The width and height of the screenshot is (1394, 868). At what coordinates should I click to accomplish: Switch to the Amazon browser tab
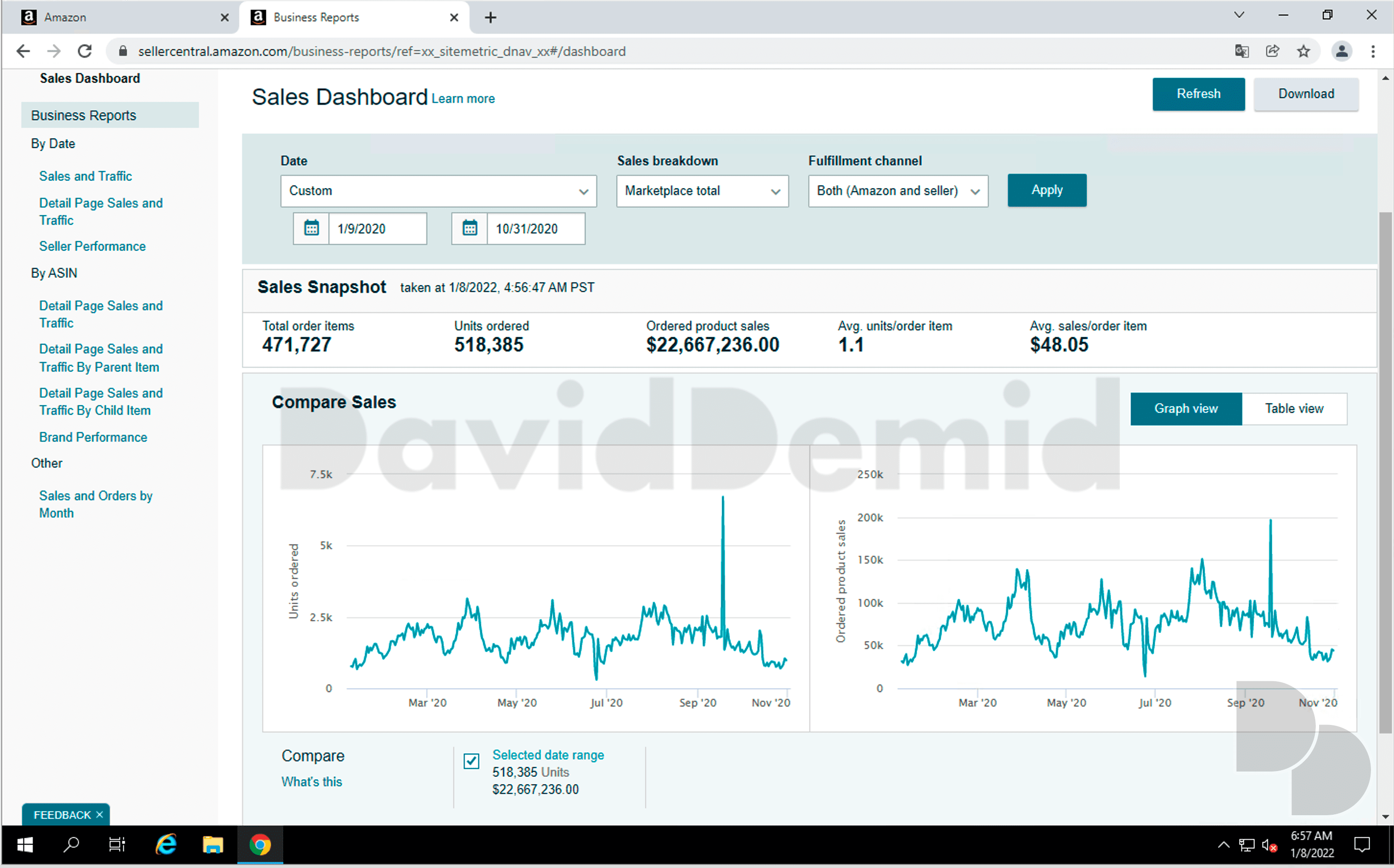pyautogui.click(x=120, y=17)
